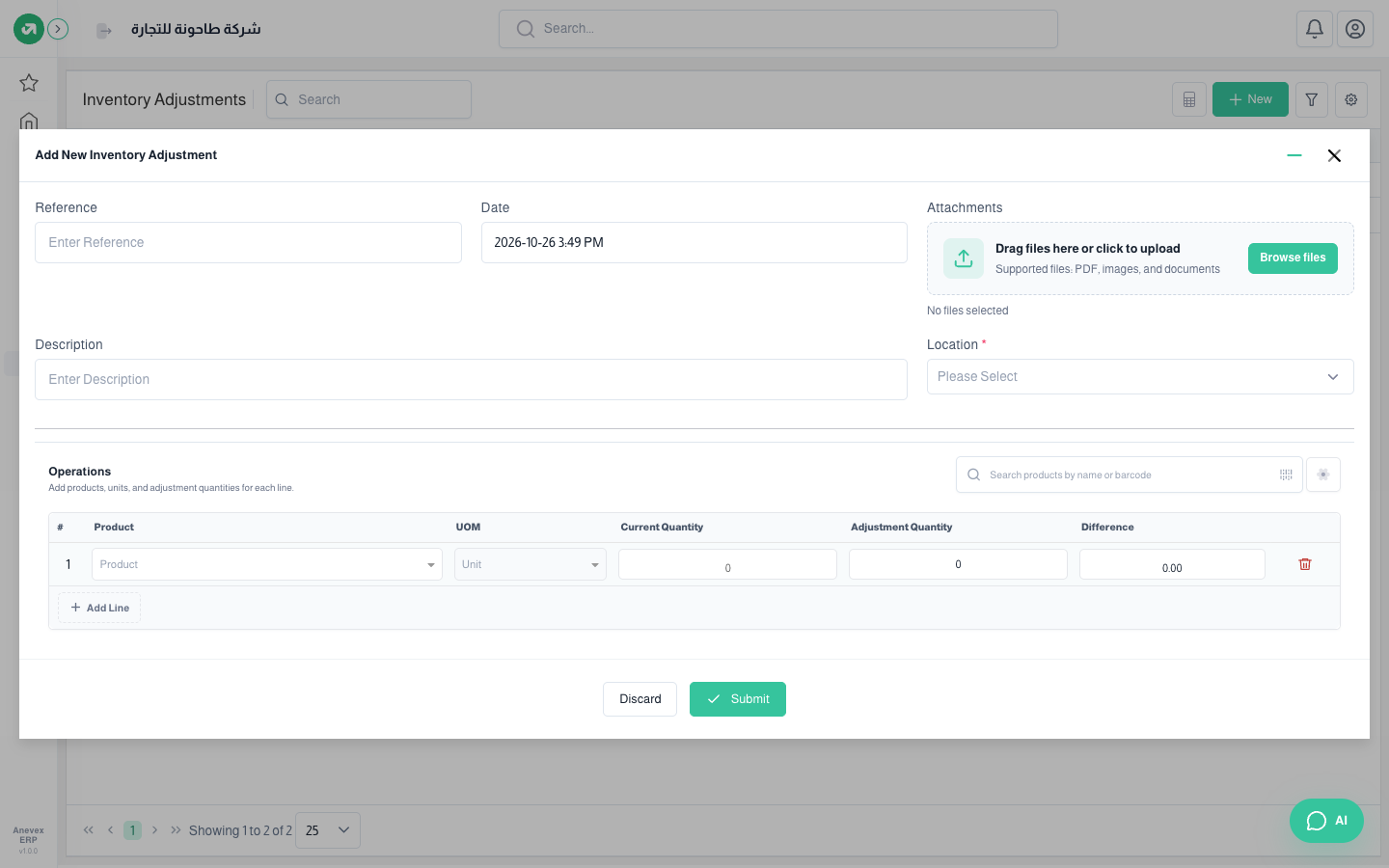Click the Home icon in the sidebar
The width and height of the screenshot is (1389, 868).
(29, 121)
